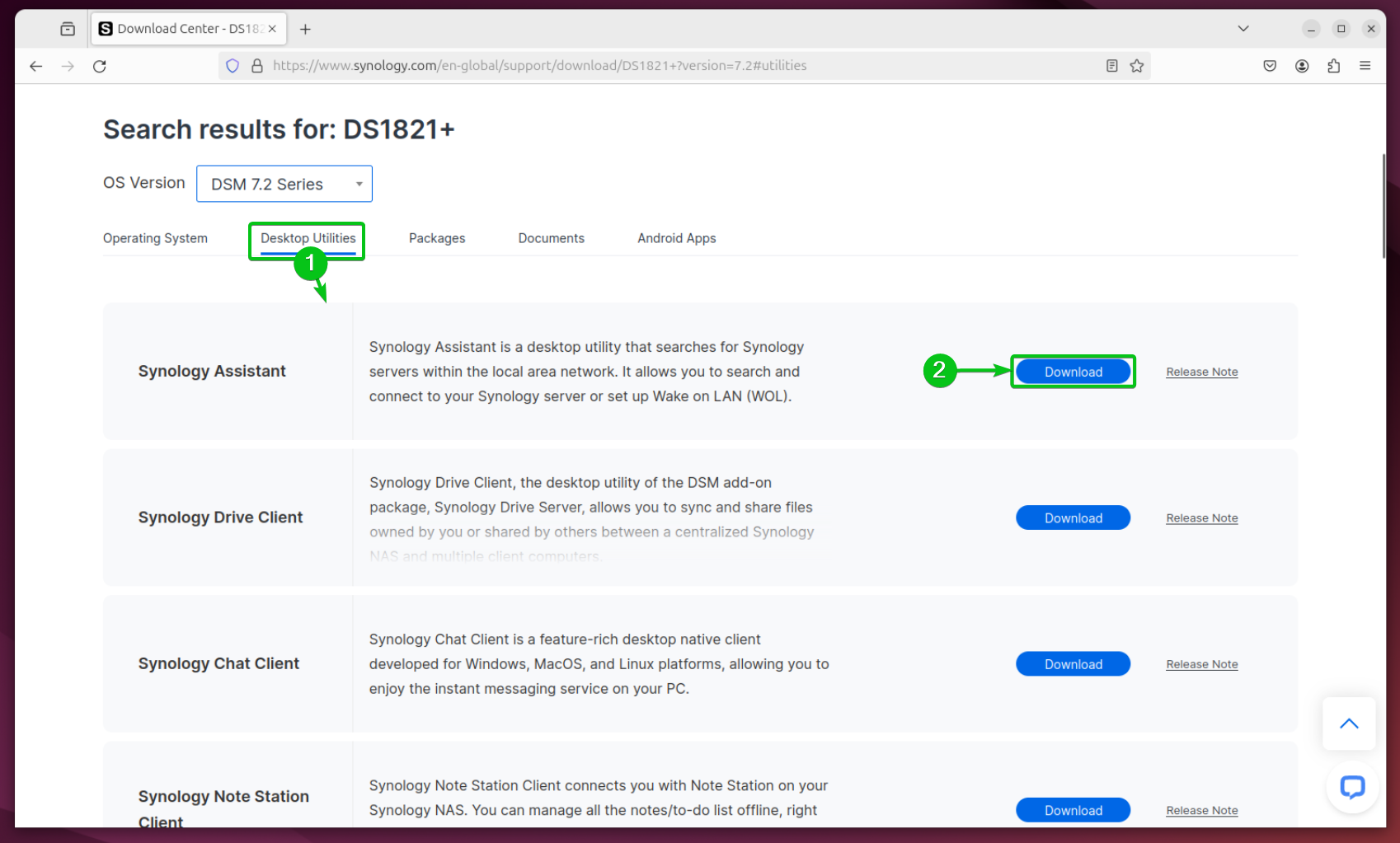Select the Desktop Utilities tab
Image resolution: width=1400 pixels, height=843 pixels.
(308, 238)
